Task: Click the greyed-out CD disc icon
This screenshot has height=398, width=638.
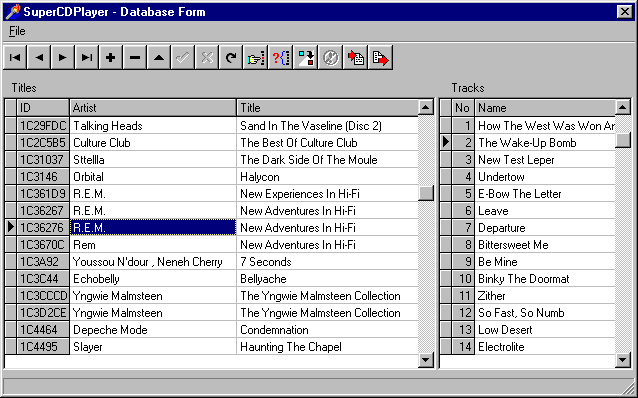Action: point(330,58)
